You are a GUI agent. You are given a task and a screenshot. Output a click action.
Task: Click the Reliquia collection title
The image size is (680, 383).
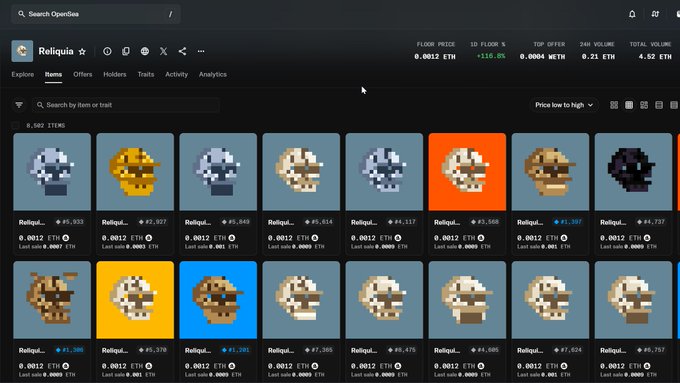(x=56, y=51)
